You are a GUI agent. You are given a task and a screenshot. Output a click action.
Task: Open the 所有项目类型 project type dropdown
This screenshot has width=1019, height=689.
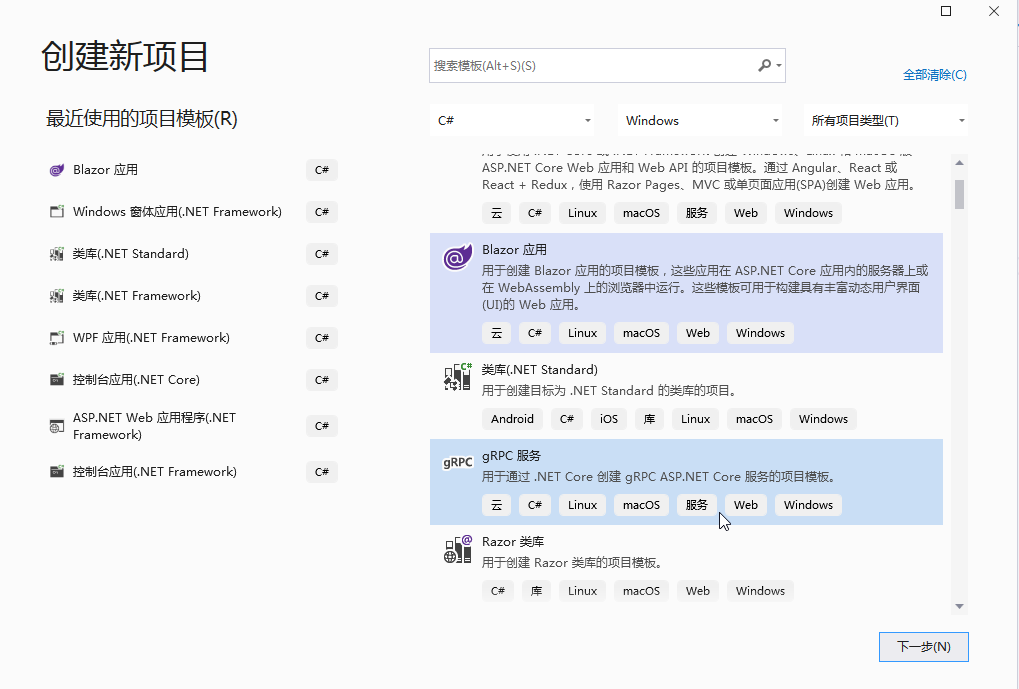pyautogui.click(x=884, y=119)
